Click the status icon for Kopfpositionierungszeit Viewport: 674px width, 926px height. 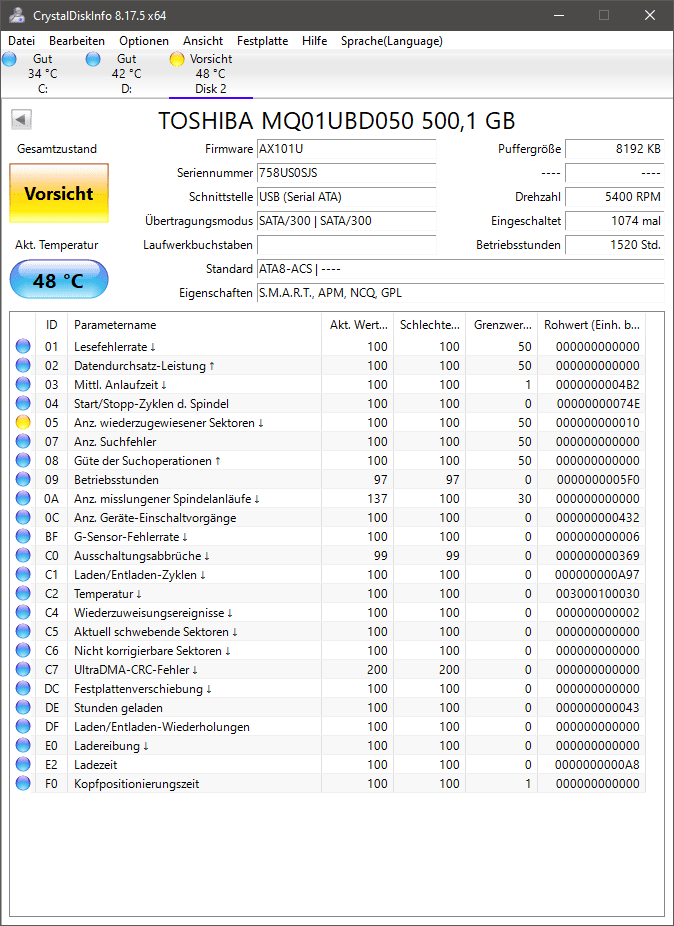(23, 784)
